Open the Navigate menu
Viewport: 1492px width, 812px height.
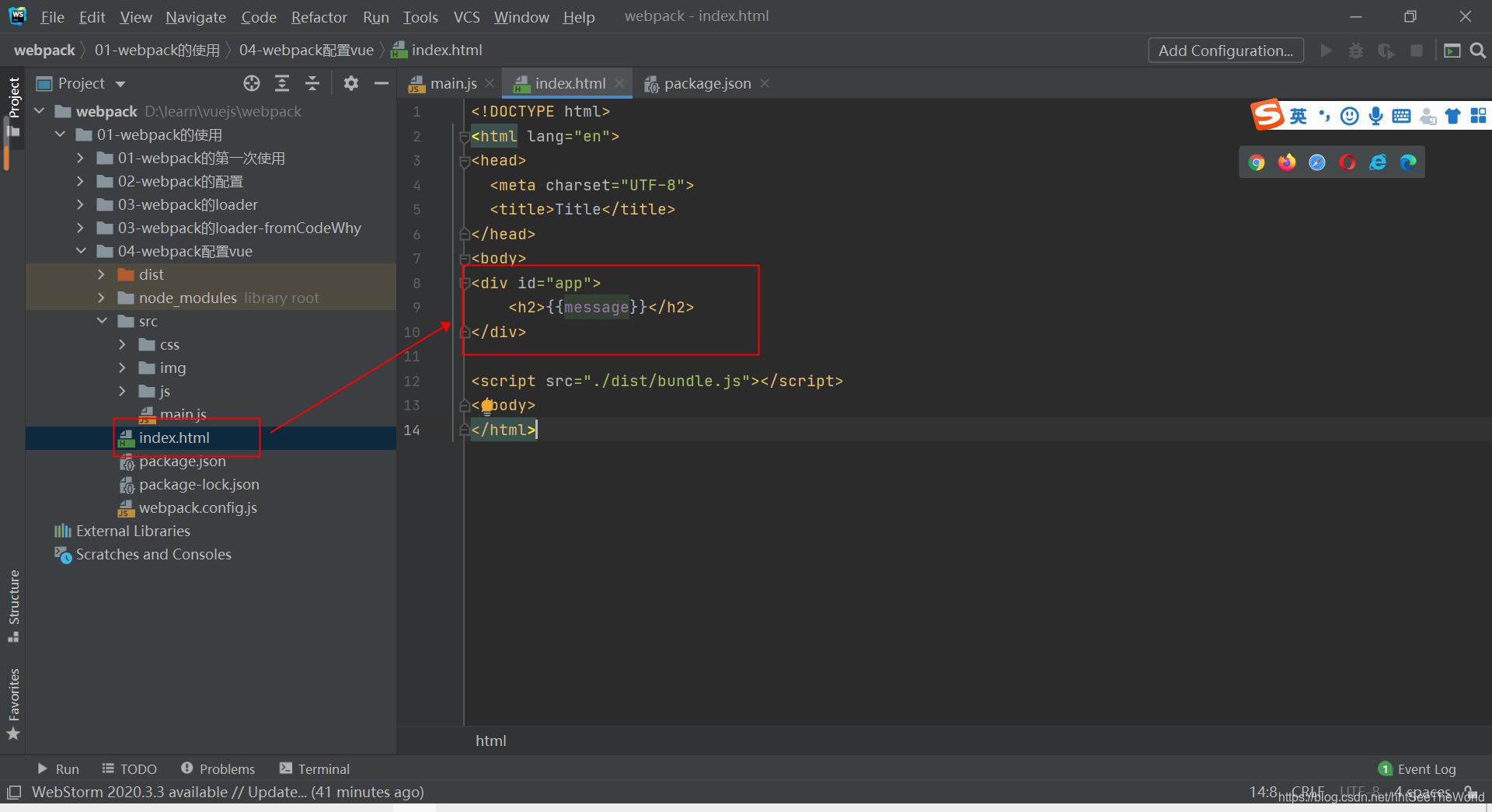[x=196, y=17]
